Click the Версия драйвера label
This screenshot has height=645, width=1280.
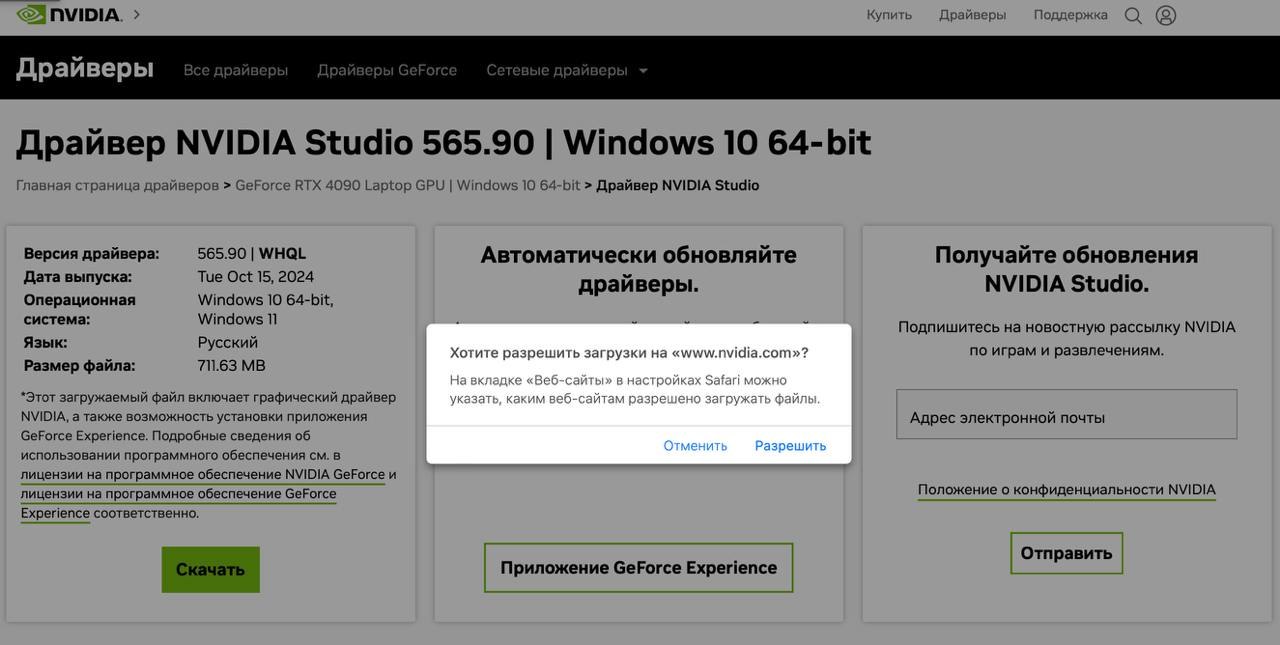point(91,254)
